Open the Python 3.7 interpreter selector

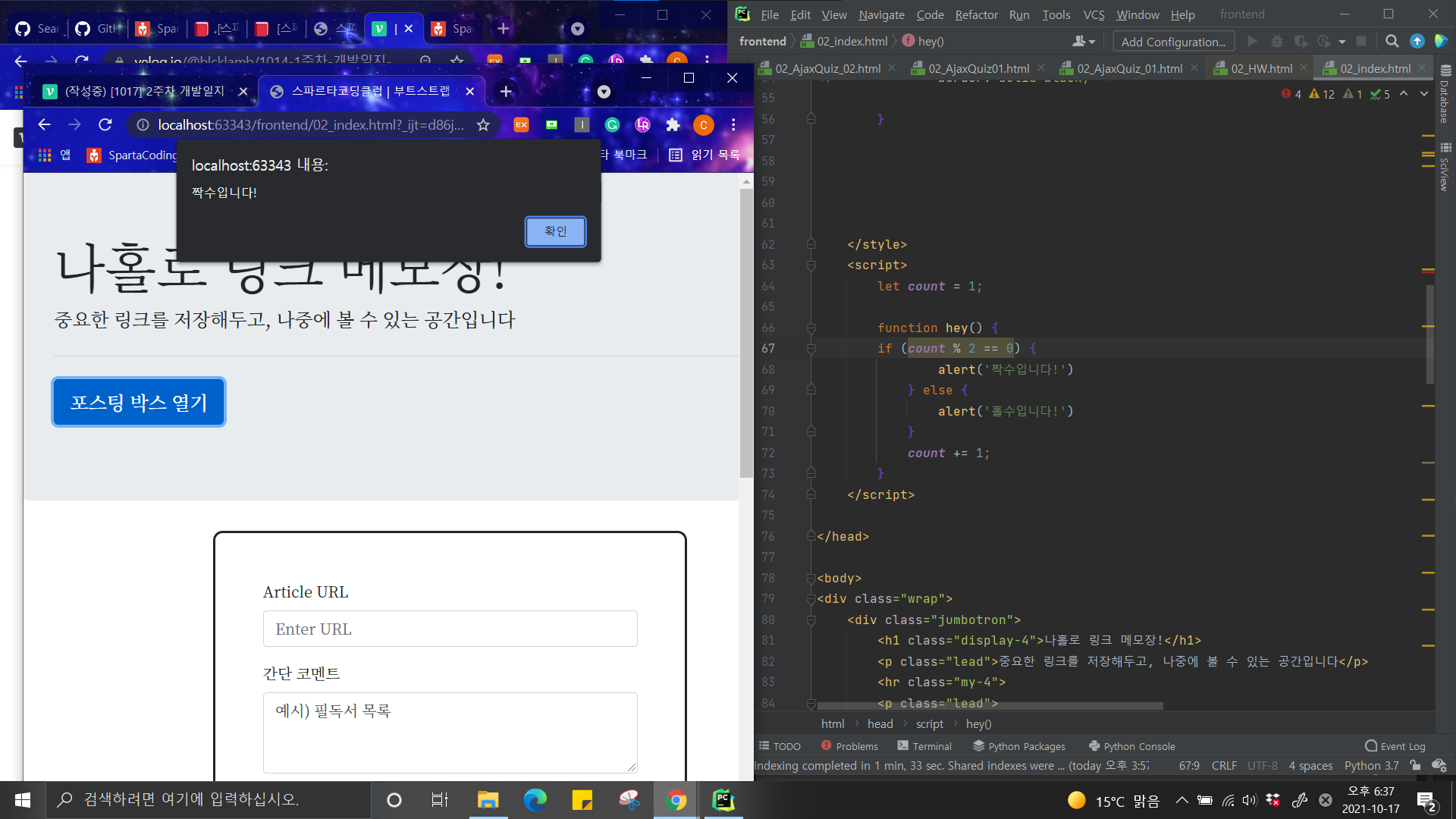click(x=1371, y=766)
